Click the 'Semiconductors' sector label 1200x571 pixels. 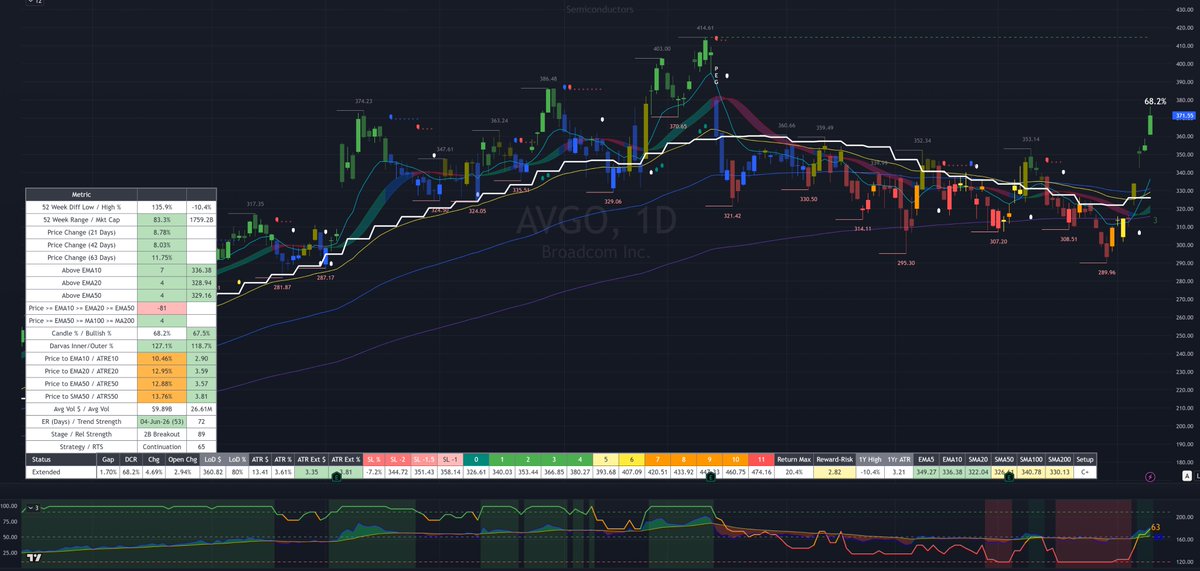click(x=598, y=9)
